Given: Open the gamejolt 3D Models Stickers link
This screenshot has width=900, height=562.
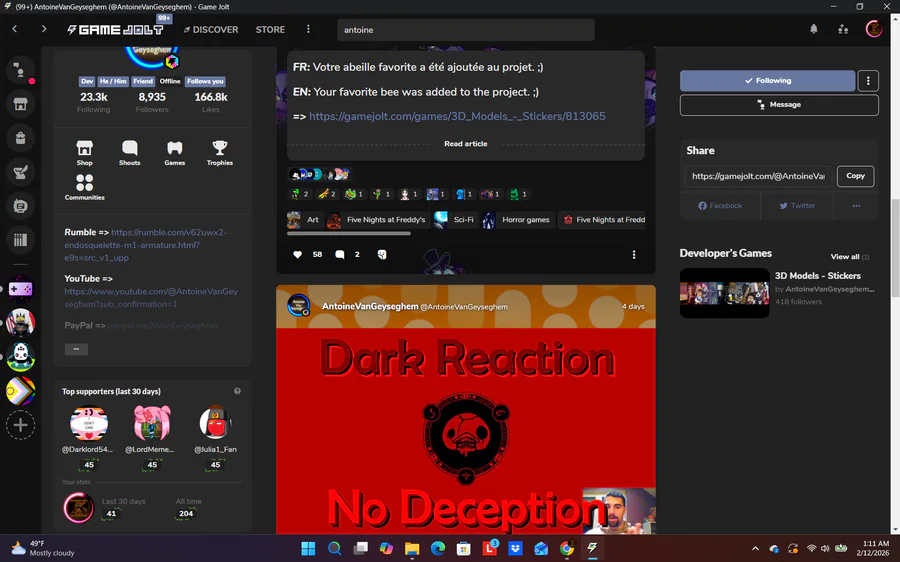Looking at the screenshot, I should pos(457,116).
